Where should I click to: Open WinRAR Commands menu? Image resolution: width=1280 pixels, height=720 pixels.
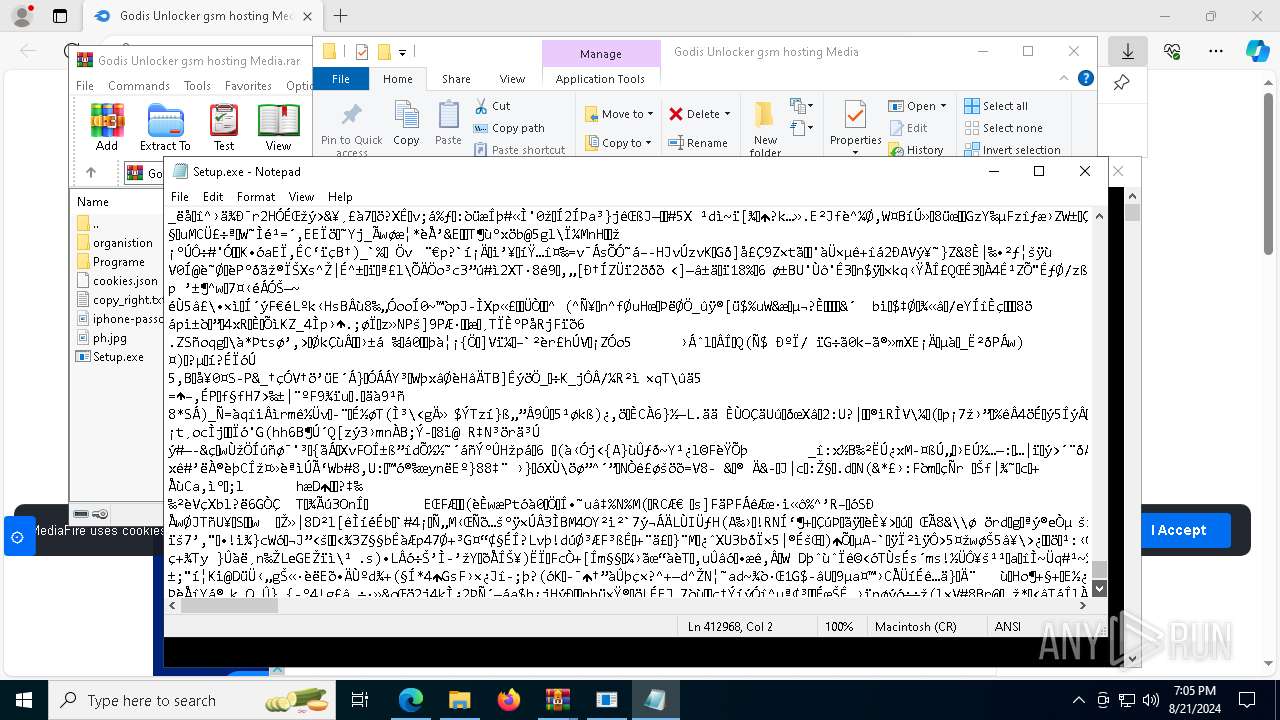point(139,86)
